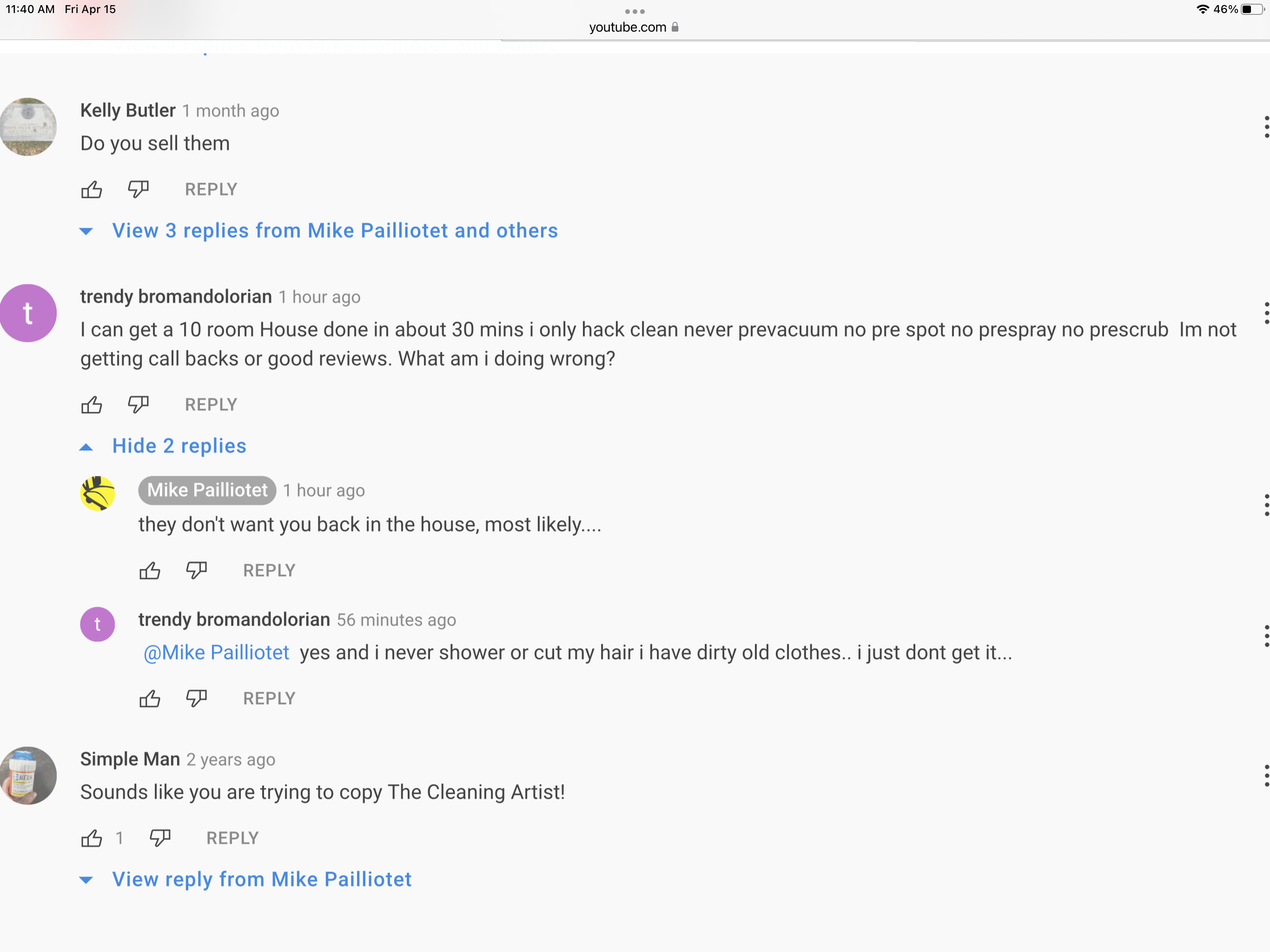Like Simple Man's comment
The height and width of the screenshot is (952, 1270).
pyautogui.click(x=91, y=838)
